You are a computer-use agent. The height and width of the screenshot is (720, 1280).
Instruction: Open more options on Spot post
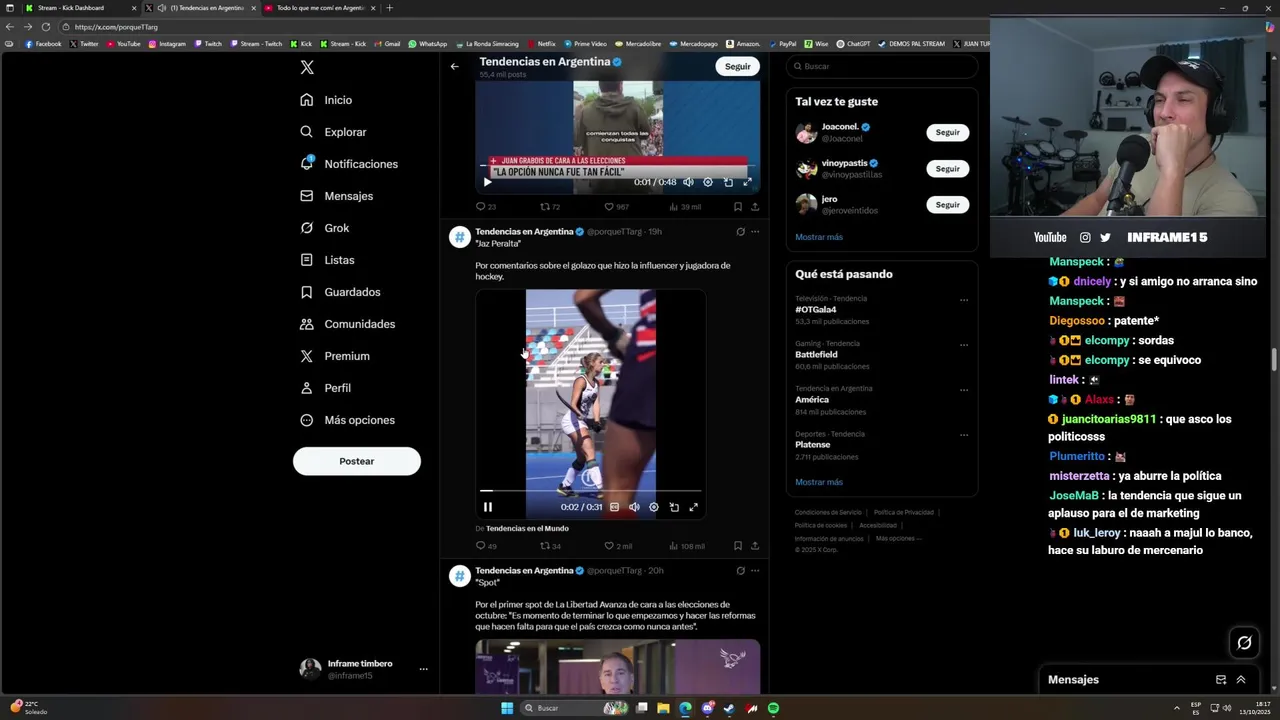755,570
